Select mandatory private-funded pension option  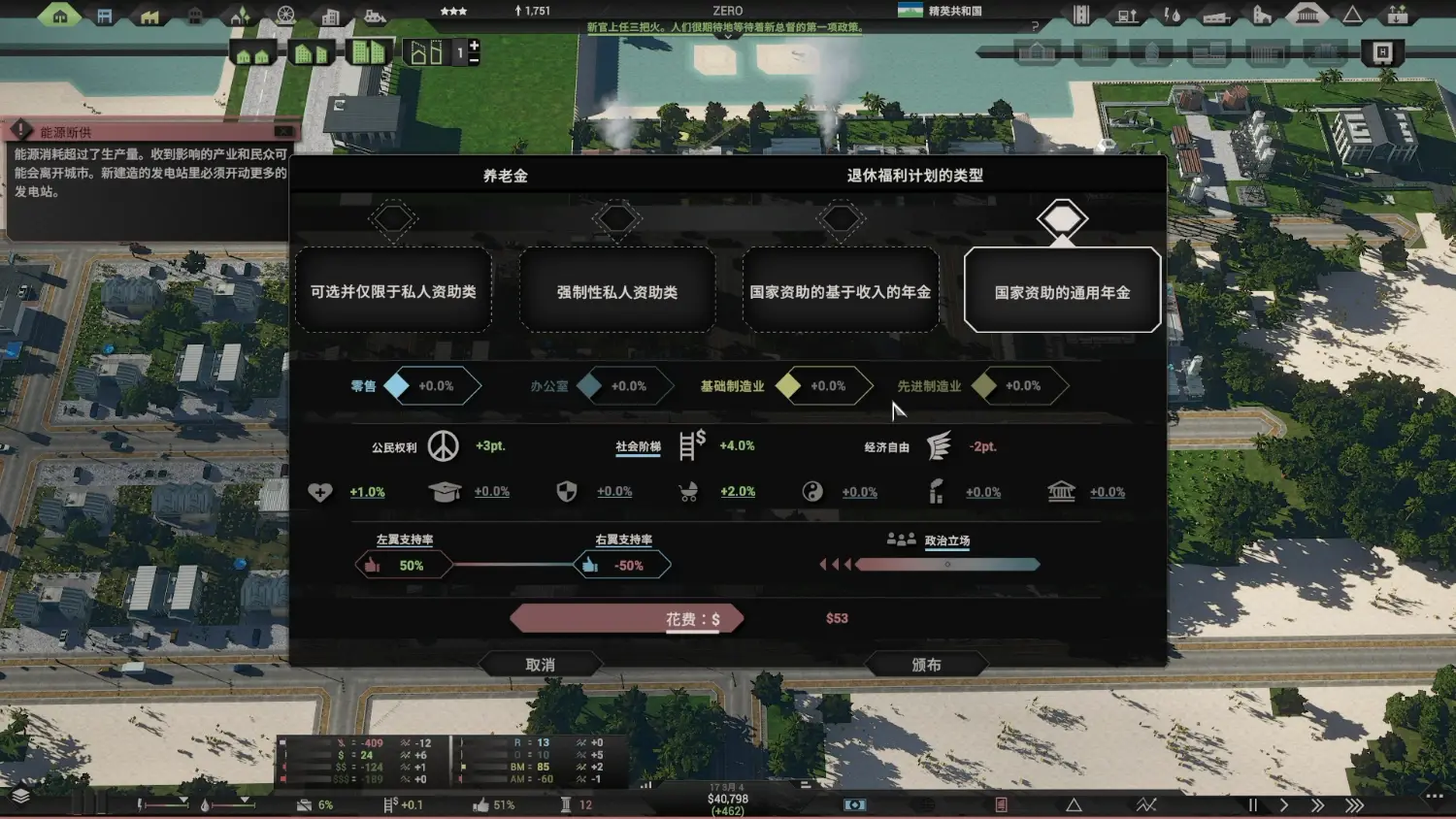pyautogui.click(x=617, y=290)
